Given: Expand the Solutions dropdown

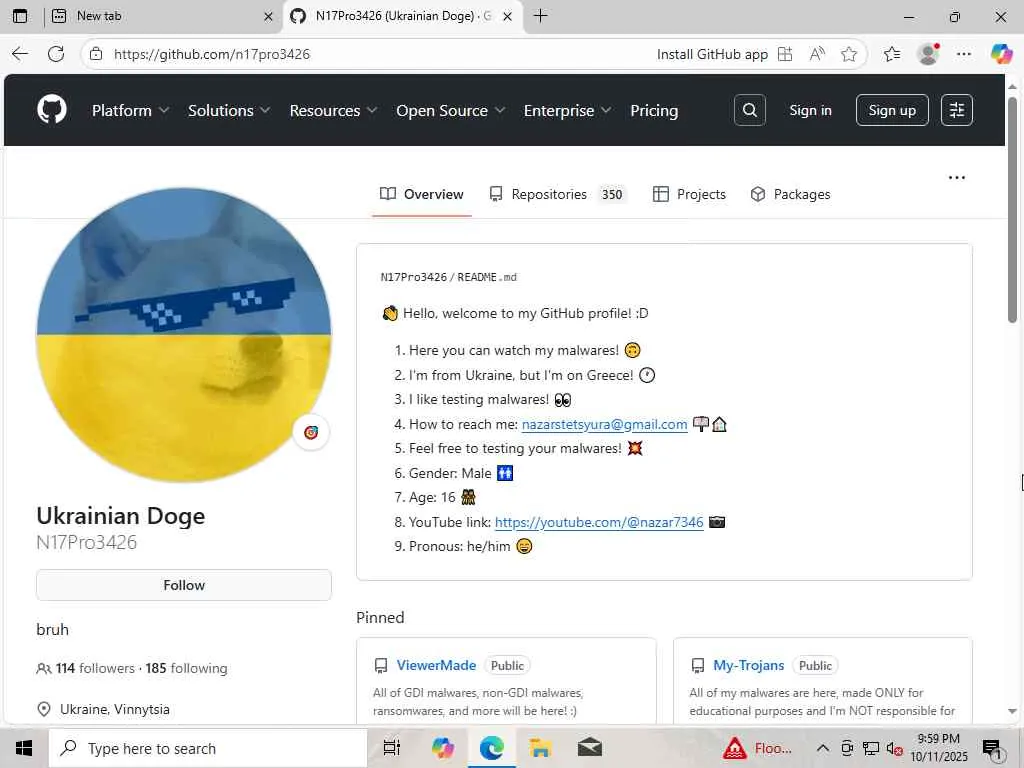Looking at the screenshot, I should (229, 110).
